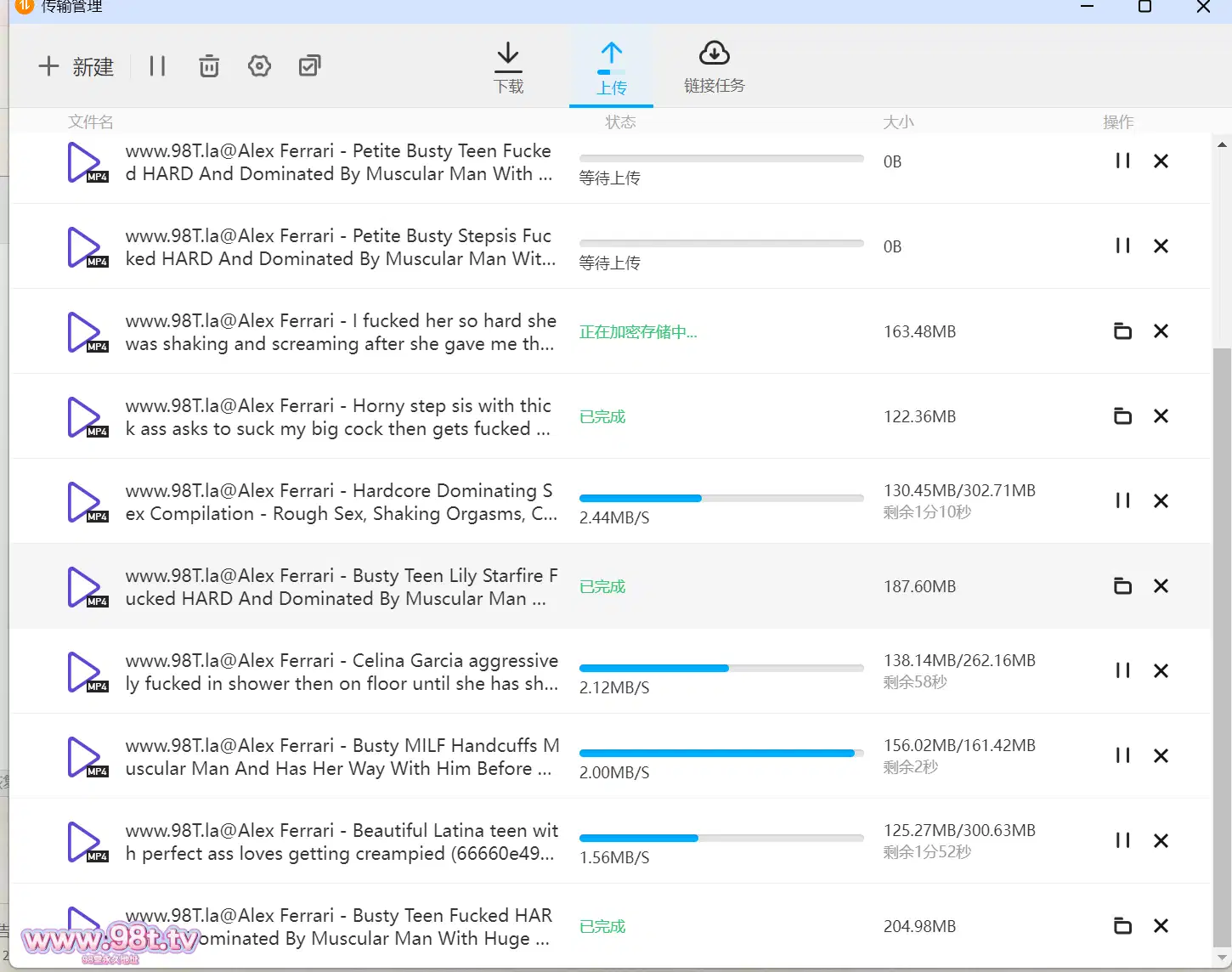Click the 138.14MB/262.16MB size text
Image resolution: width=1232 pixels, height=972 pixels.
[959, 660]
